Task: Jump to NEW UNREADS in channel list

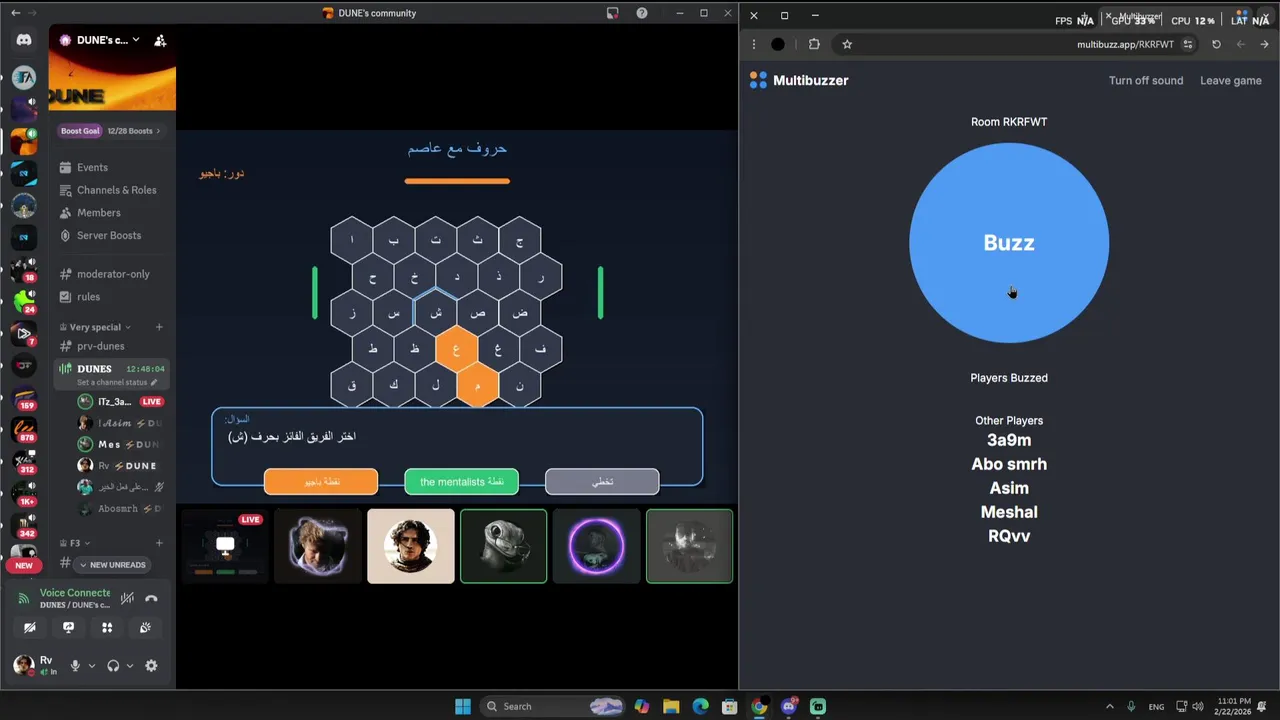Action: coord(112,565)
